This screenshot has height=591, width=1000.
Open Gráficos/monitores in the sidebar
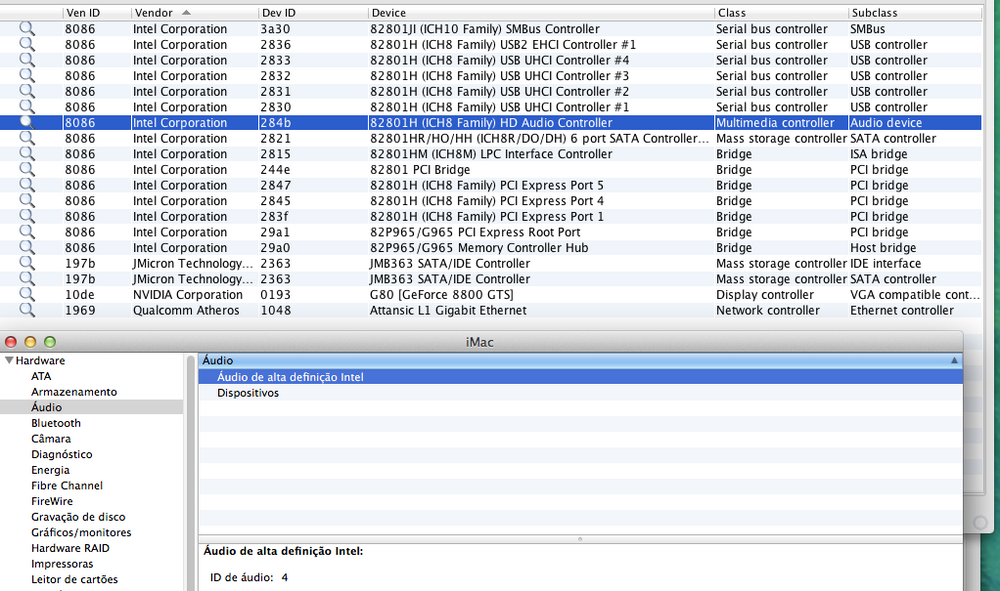(x=81, y=533)
